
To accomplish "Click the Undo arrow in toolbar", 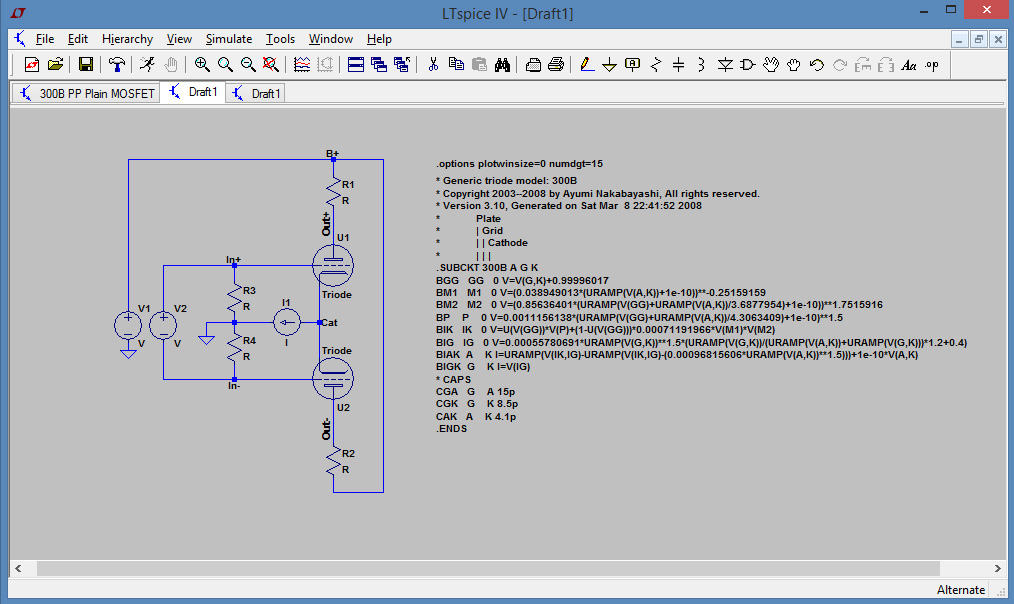I will (817, 65).
